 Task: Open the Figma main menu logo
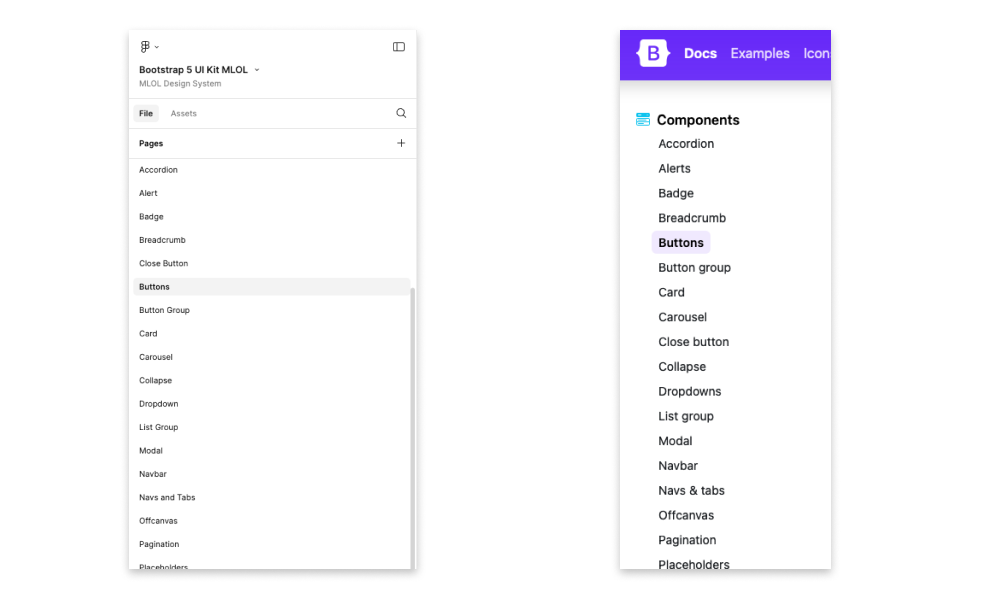pos(146,47)
